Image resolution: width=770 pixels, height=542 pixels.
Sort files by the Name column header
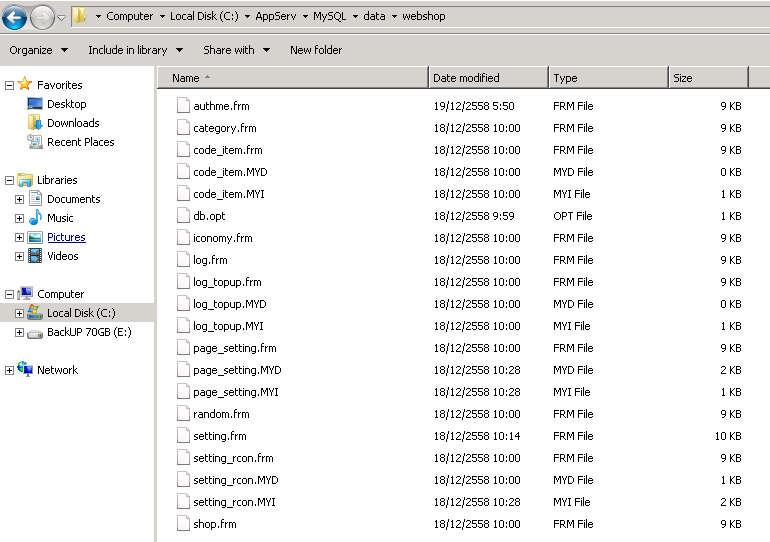click(x=293, y=78)
